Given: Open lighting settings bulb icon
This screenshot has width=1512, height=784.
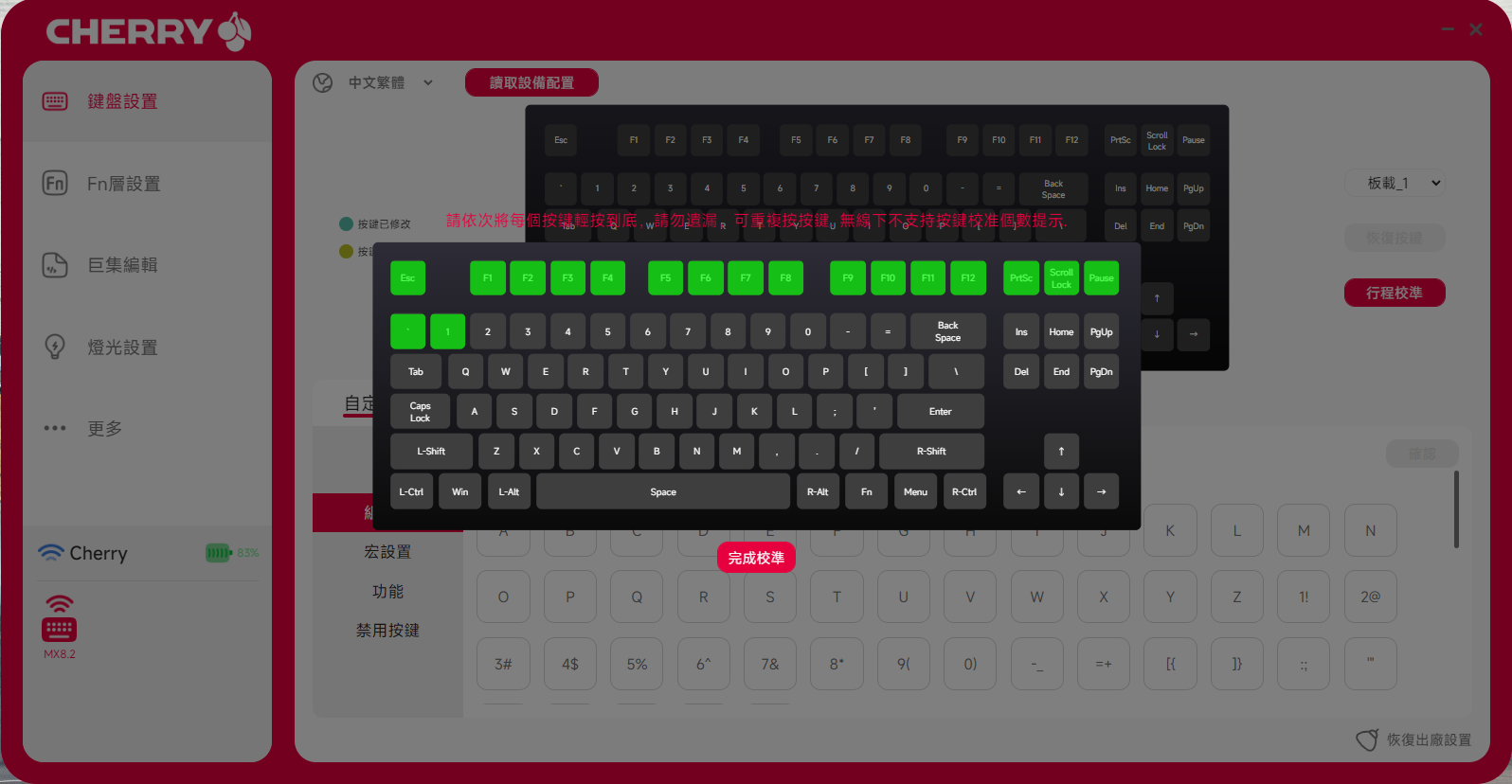Looking at the screenshot, I should 55,347.
